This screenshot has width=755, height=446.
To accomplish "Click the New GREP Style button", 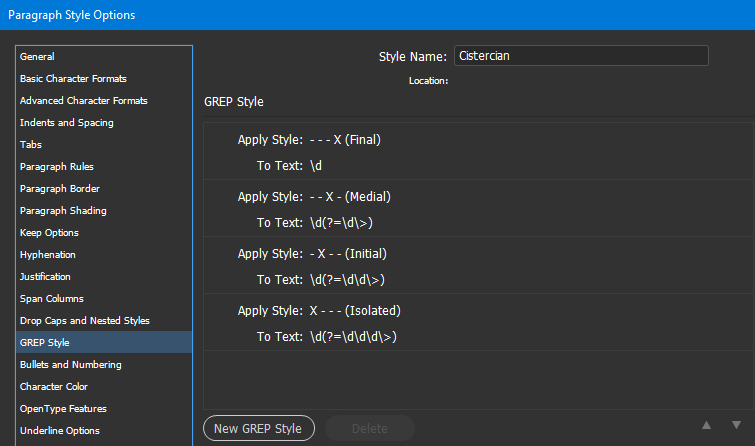I will pyautogui.click(x=259, y=429).
